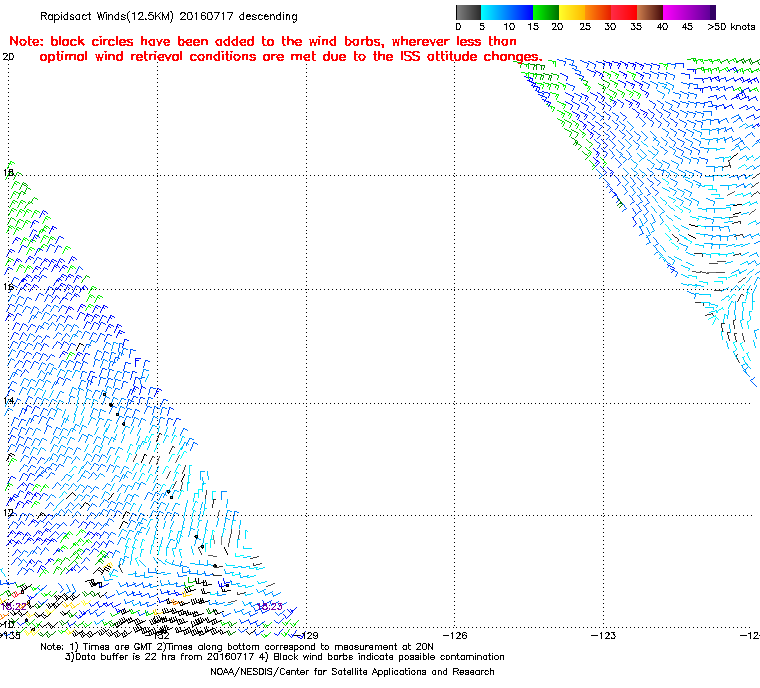The width and height of the screenshot is (760, 688).
Task: Click the NOAA/NESDIS Center for Satellite Applications credit
Action: [x=352, y=672]
